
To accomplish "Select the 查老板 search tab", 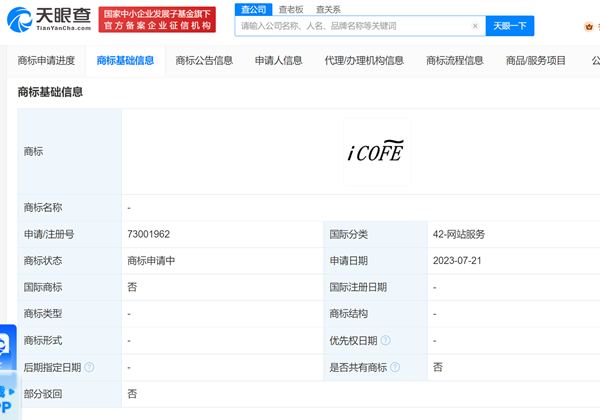I will [290, 8].
